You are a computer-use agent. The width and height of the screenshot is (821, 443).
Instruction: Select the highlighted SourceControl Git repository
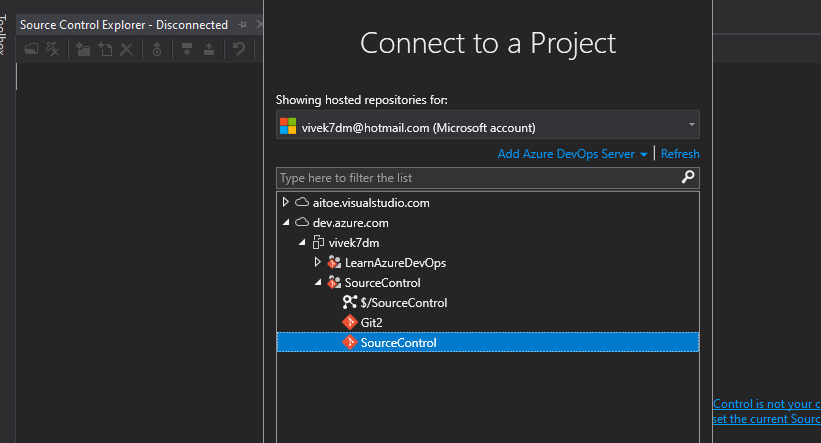click(x=398, y=343)
